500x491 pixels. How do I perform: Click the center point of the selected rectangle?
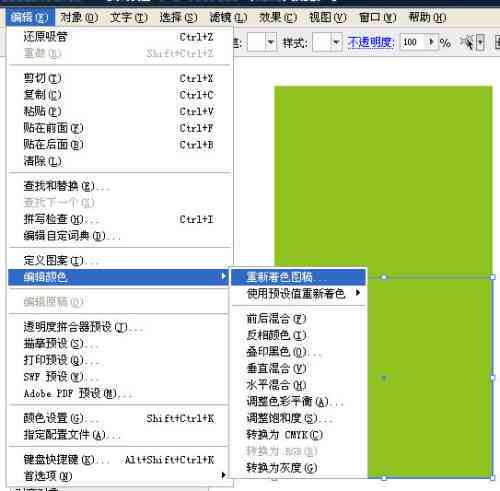pyautogui.click(x=384, y=378)
